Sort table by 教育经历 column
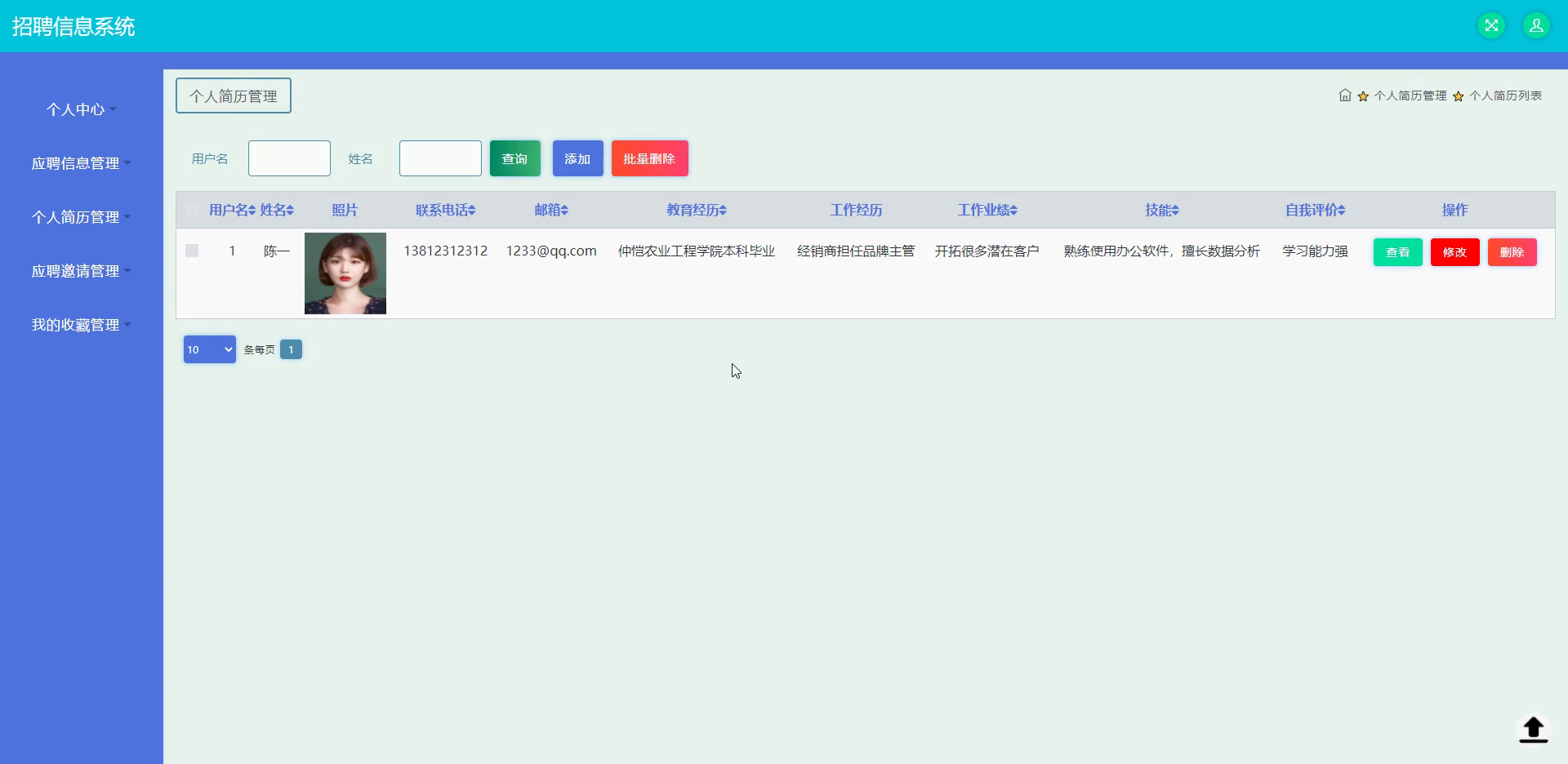The width and height of the screenshot is (1568, 764). point(697,210)
